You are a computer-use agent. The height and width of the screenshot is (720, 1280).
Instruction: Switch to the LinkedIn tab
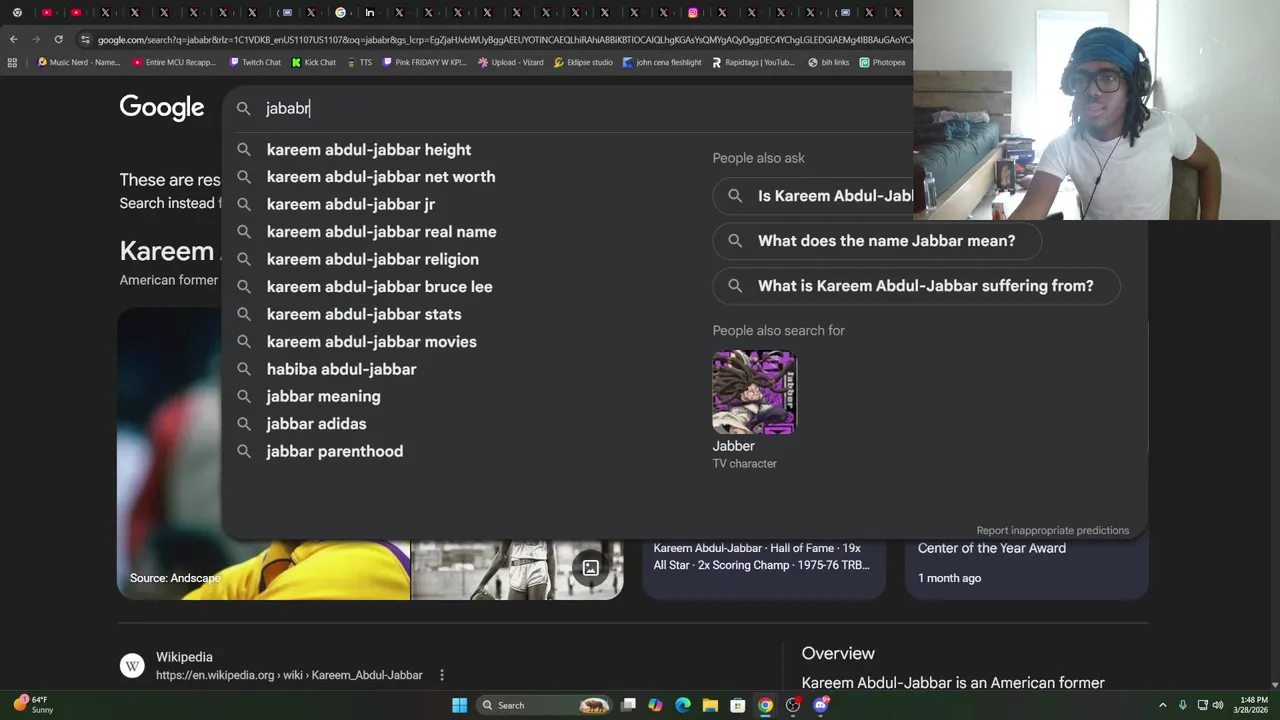370,12
